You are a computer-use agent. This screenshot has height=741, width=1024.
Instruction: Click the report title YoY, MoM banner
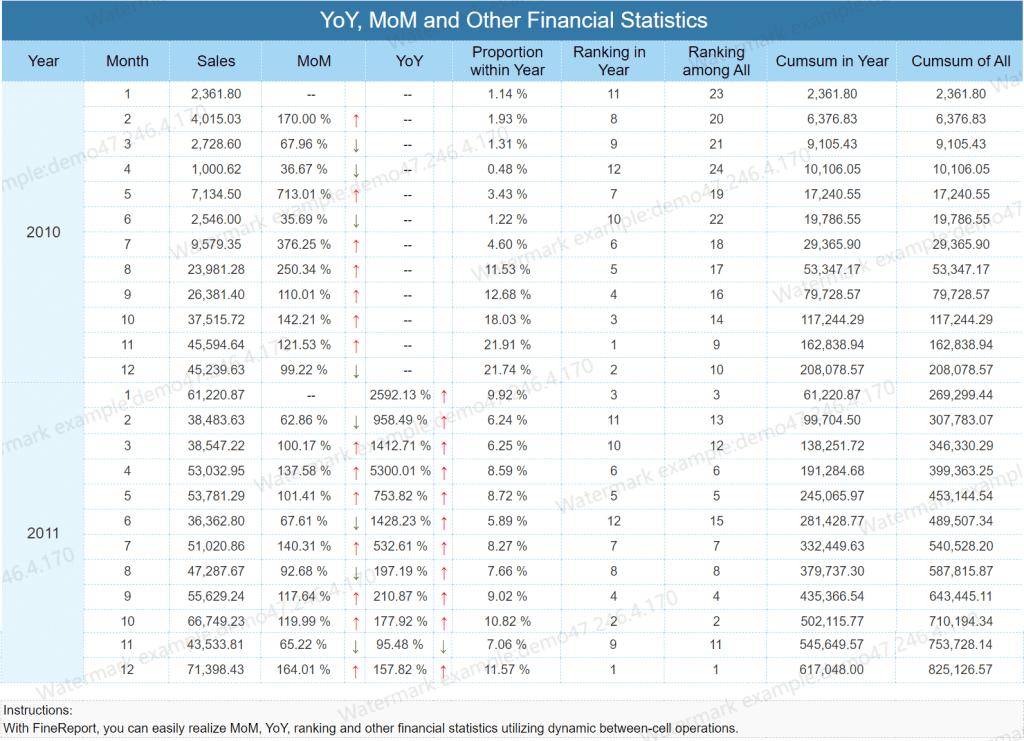(x=513, y=20)
